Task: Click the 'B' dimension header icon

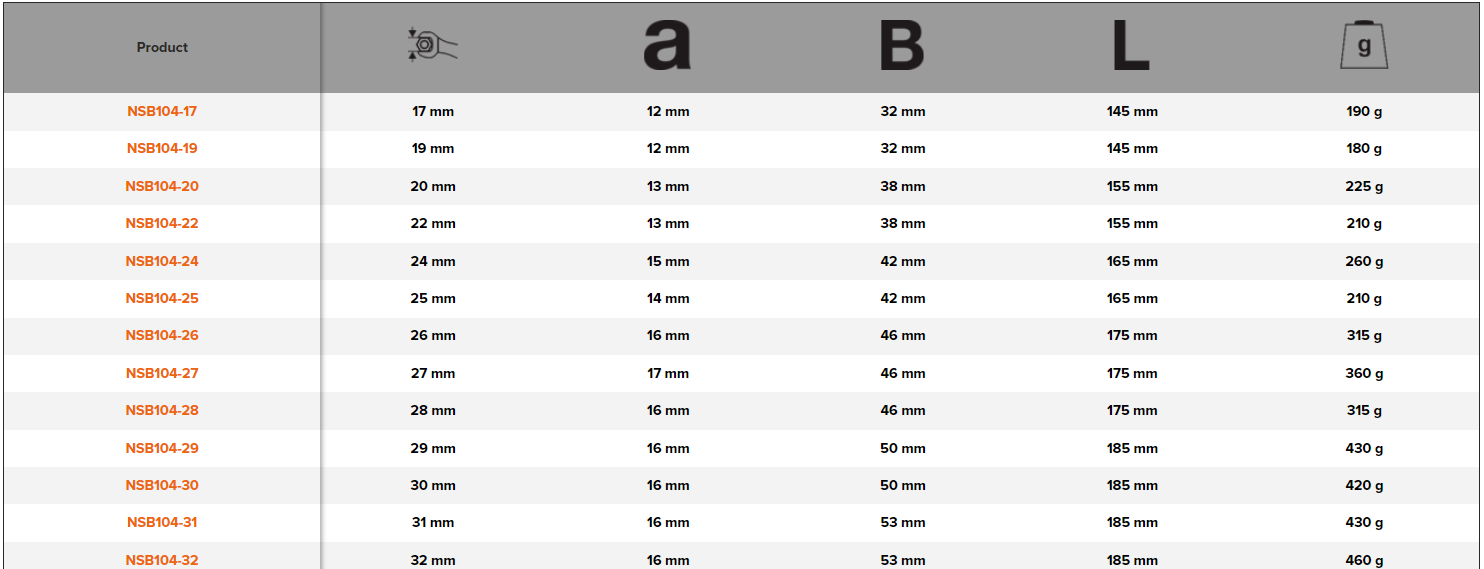Action: click(902, 47)
